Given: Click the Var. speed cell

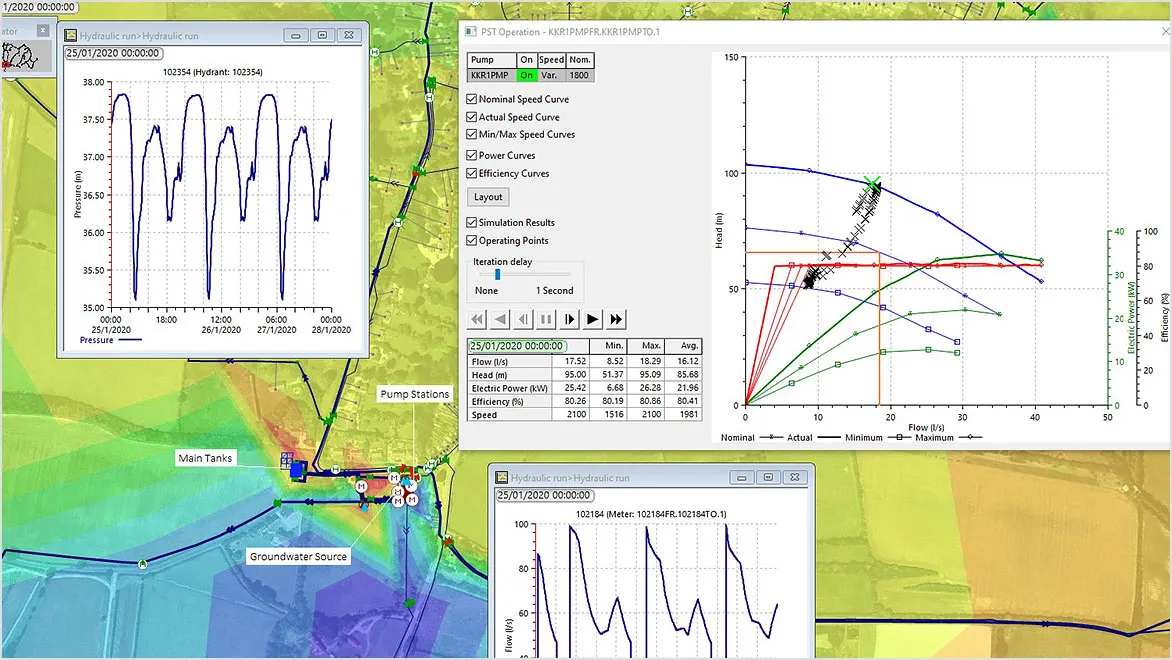Looking at the screenshot, I should tap(551, 75).
